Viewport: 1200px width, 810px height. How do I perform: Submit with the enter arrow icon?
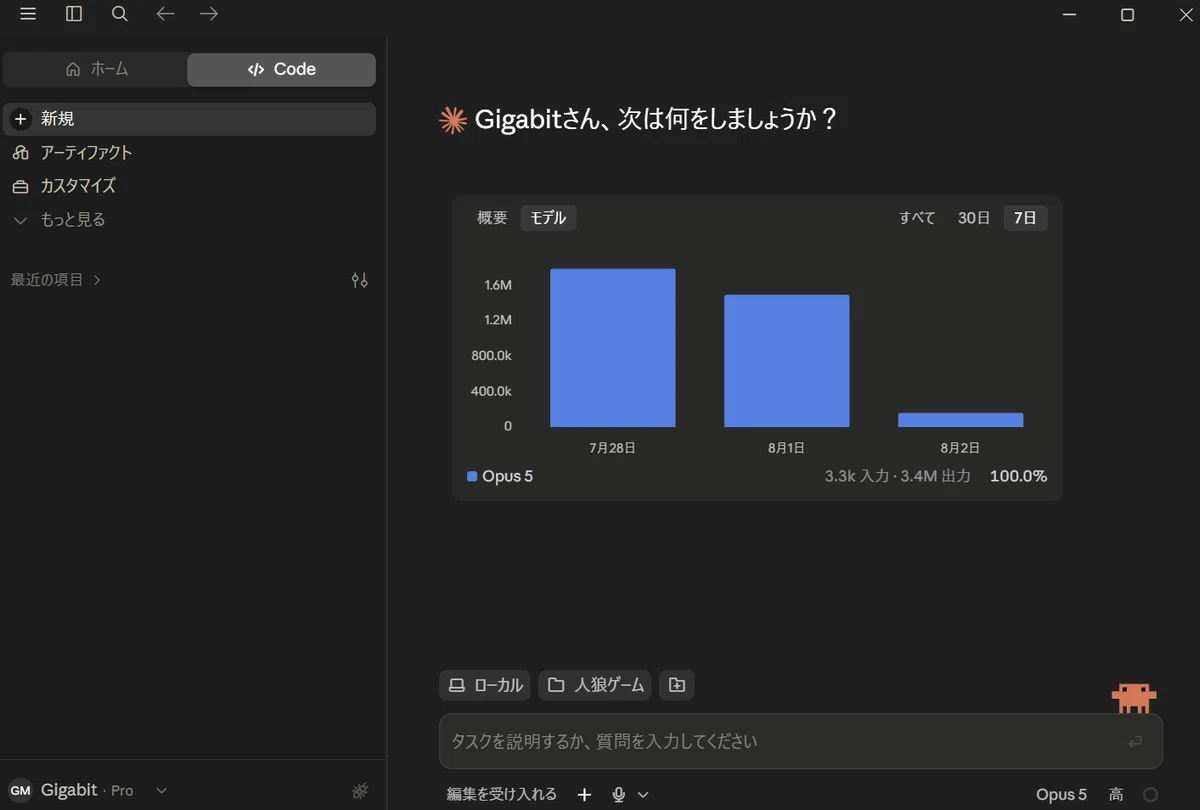click(x=1135, y=742)
